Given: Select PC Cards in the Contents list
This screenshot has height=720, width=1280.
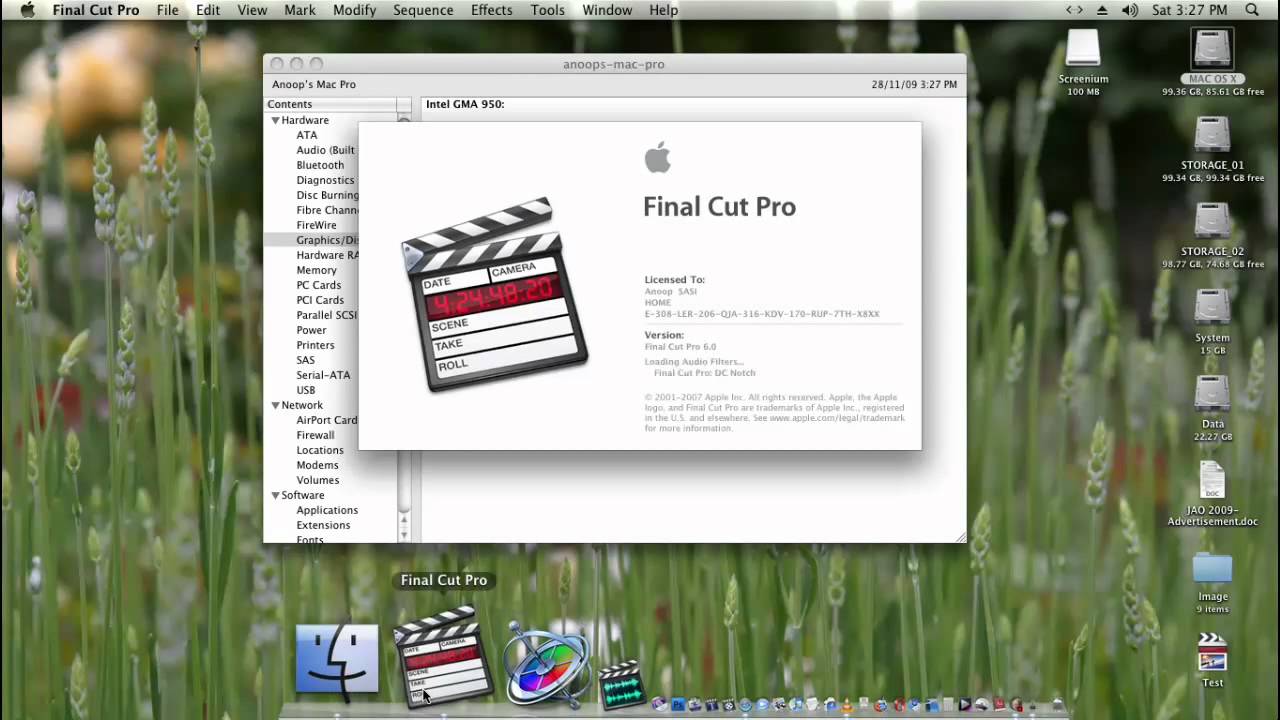Looking at the screenshot, I should [319, 285].
